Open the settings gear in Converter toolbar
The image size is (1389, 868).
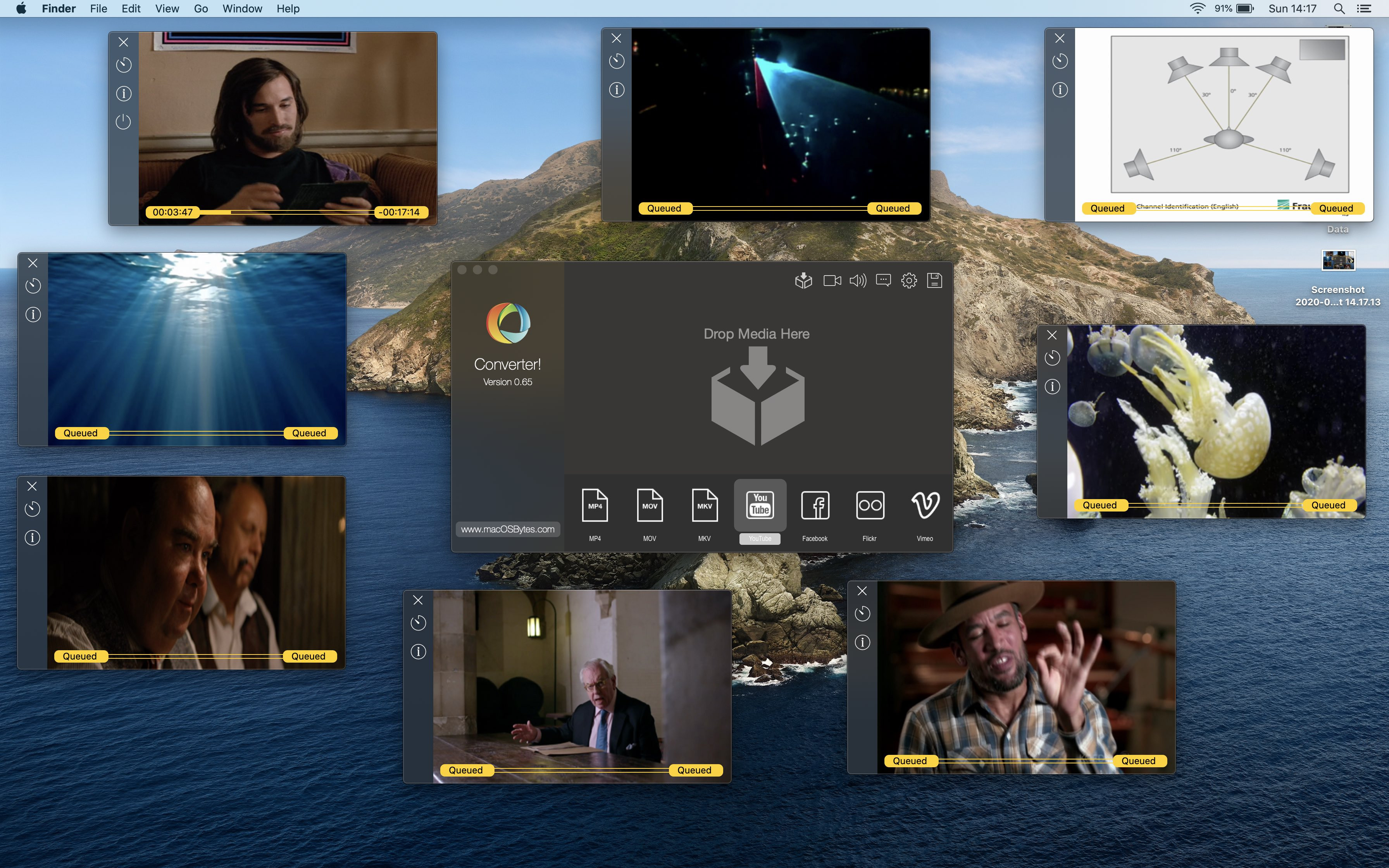click(909, 280)
